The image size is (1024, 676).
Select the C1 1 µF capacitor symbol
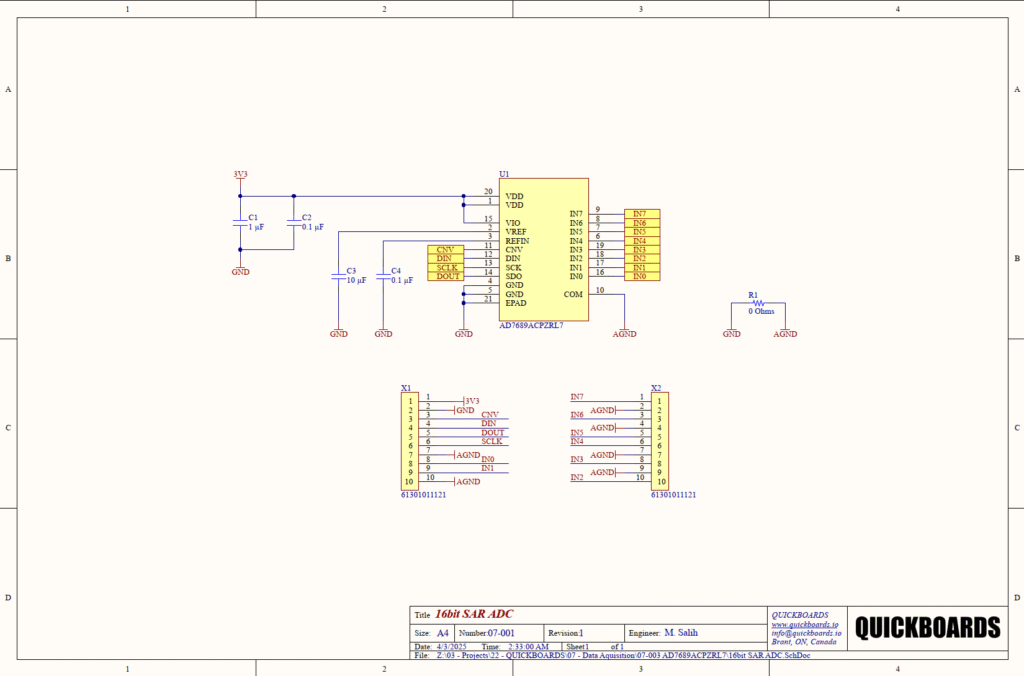tap(240, 222)
